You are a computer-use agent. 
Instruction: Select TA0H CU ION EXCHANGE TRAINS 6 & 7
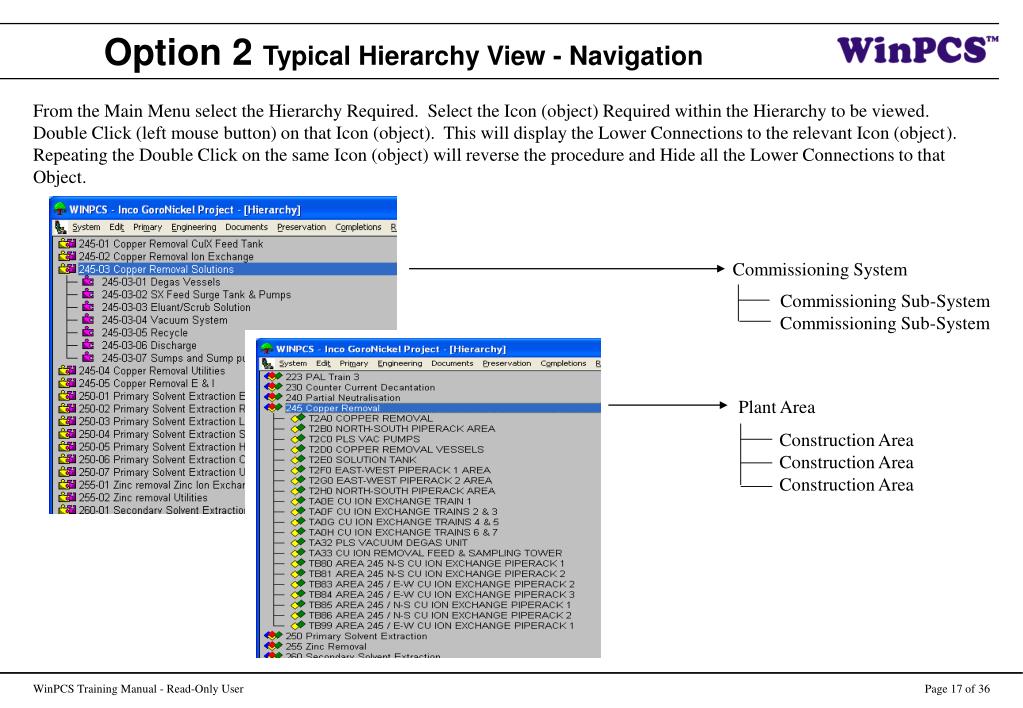(403, 532)
